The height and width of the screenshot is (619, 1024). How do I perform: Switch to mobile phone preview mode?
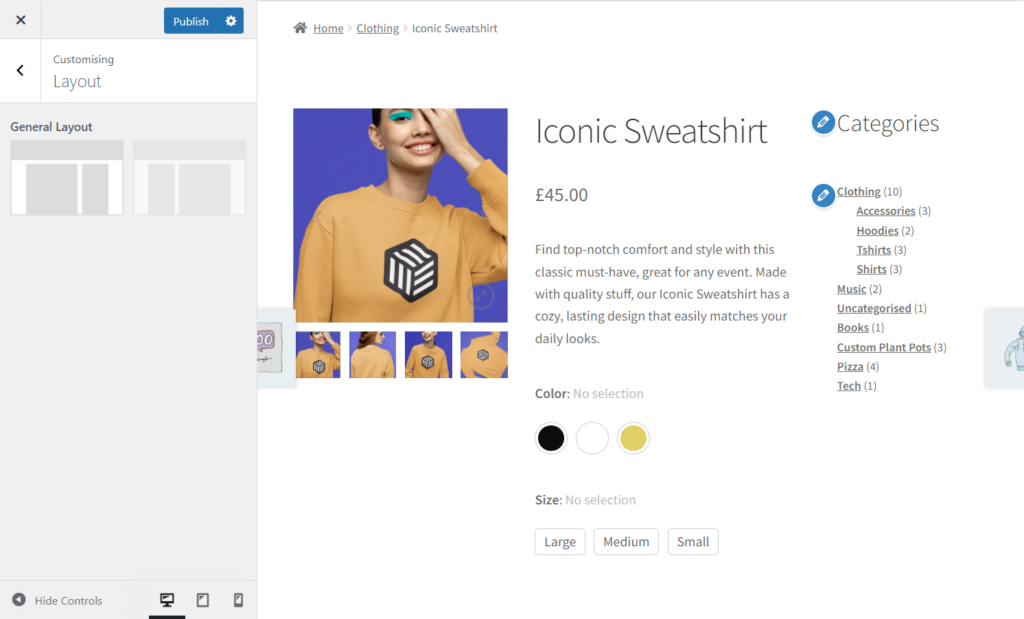pos(238,599)
